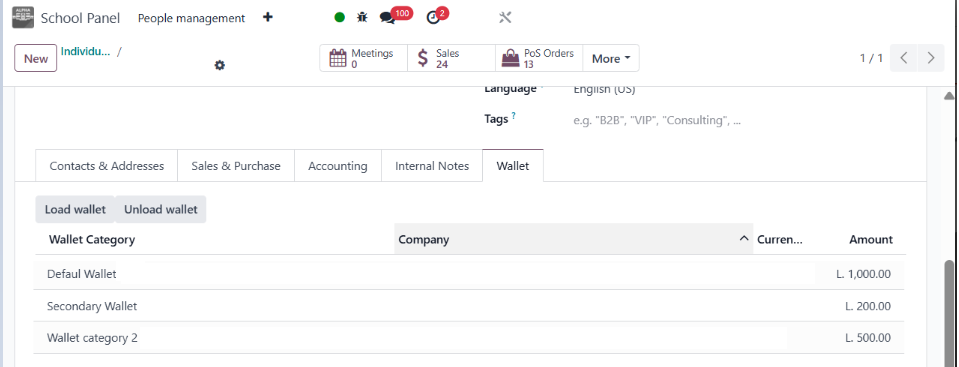The image size is (959, 367).
Task: Open People management menu
Action: (191, 18)
